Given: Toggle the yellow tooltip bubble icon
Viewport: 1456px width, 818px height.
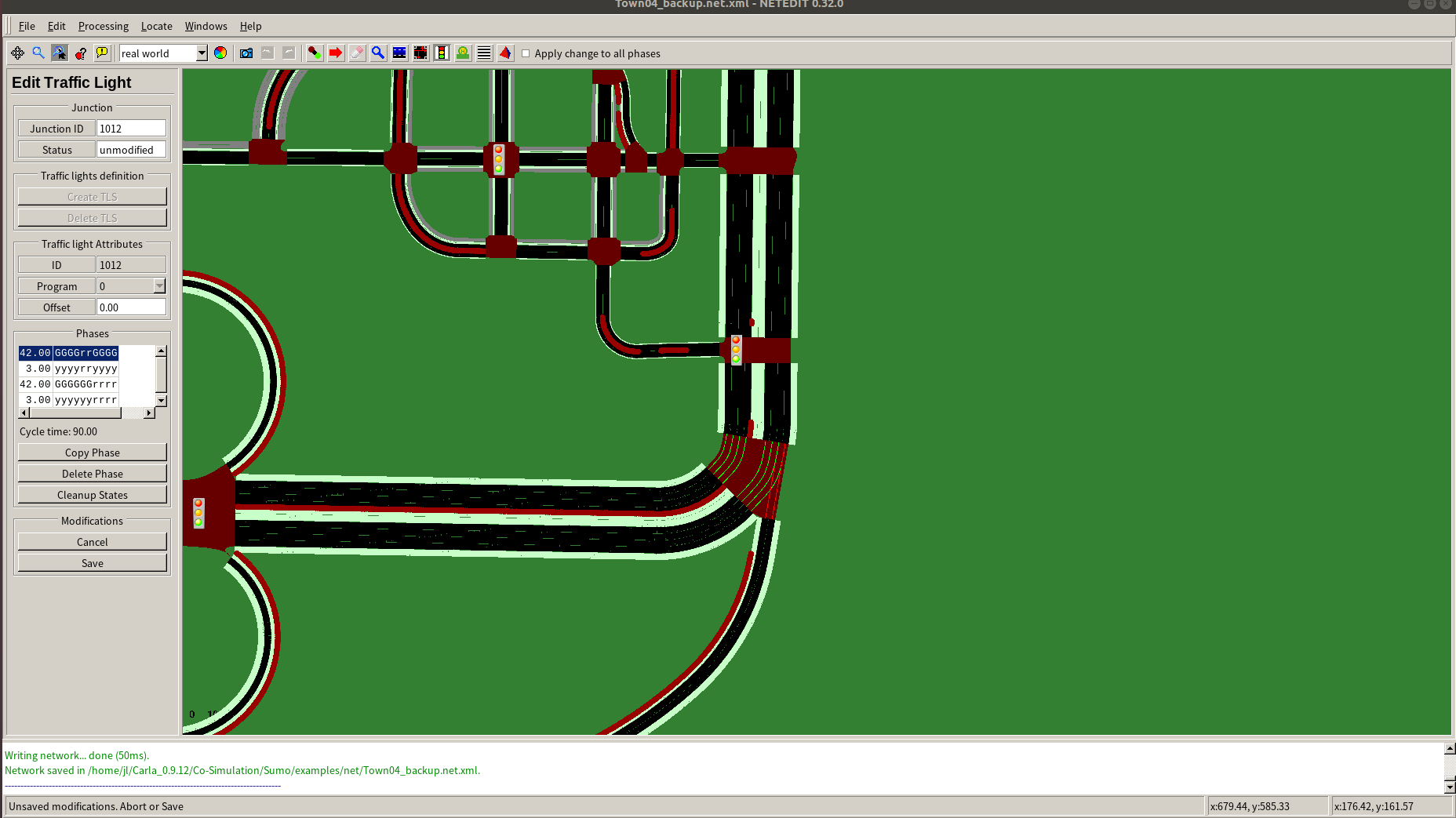Looking at the screenshot, I should point(102,53).
